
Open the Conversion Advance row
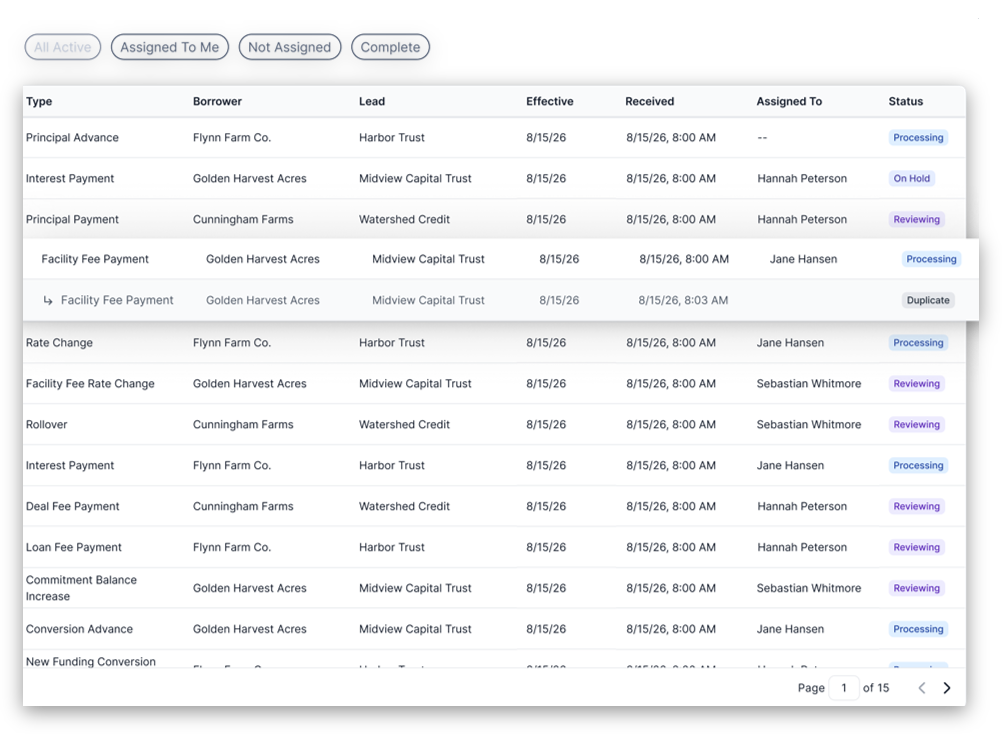click(x=494, y=629)
